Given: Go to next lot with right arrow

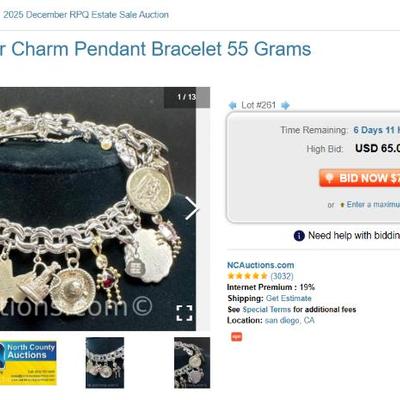Looking at the screenshot, I should (x=285, y=106).
